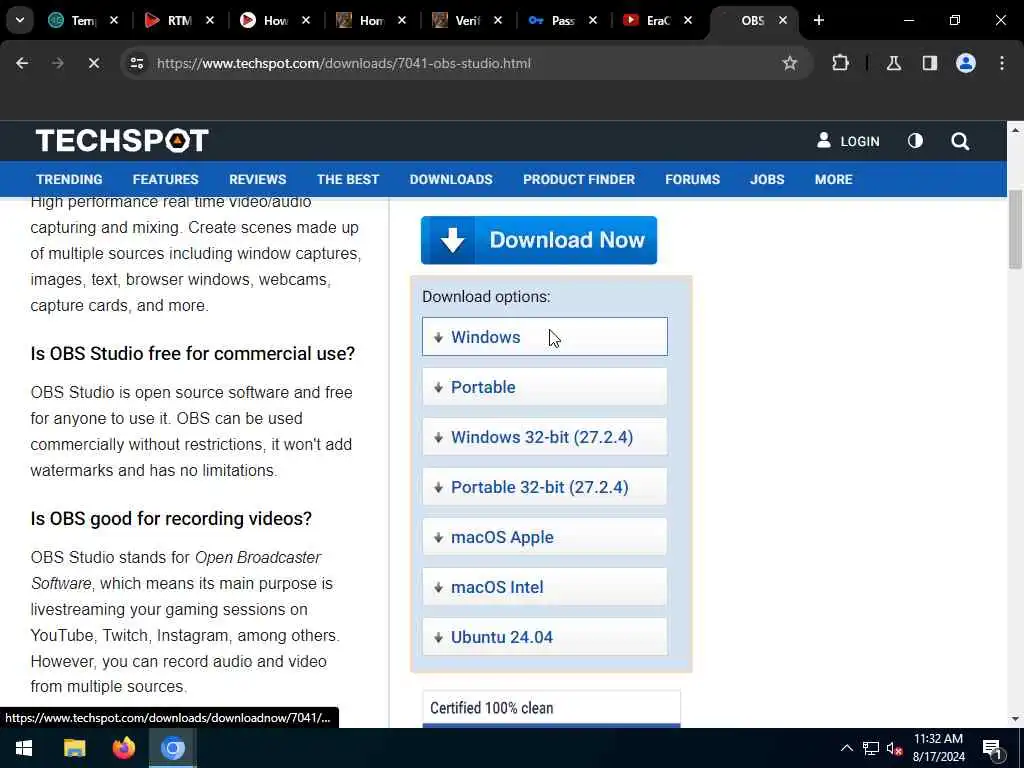Image resolution: width=1024 pixels, height=768 pixels.
Task: Go forward to the next page
Action: click(x=58, y=63)
